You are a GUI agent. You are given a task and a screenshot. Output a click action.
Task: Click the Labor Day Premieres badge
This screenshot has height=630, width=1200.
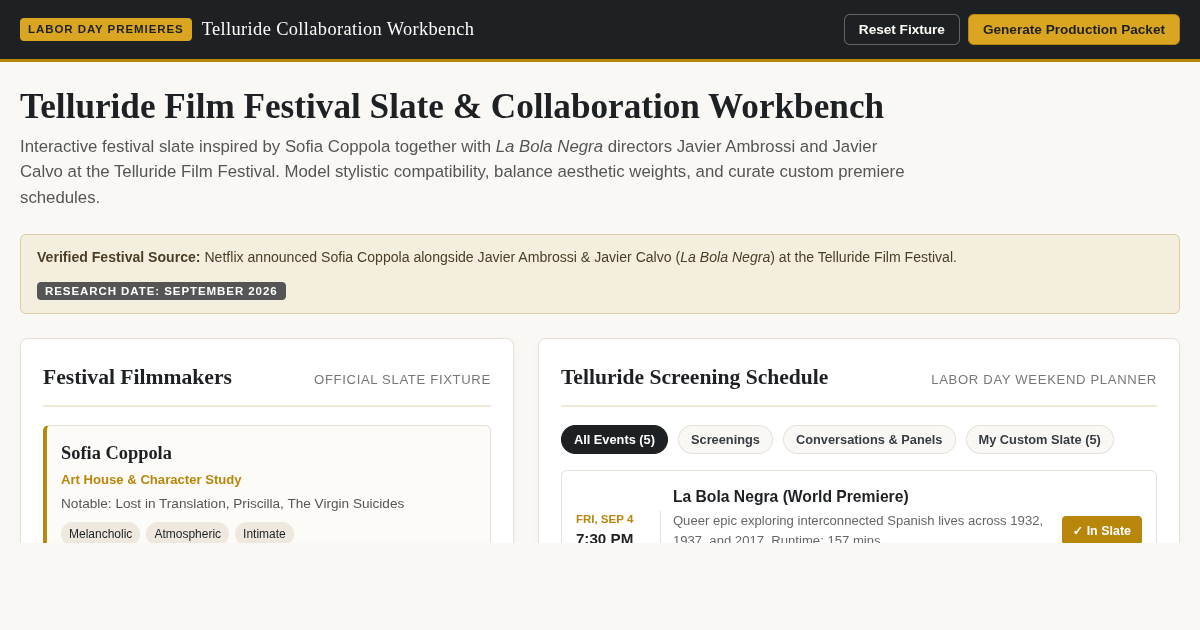(106, 29)
